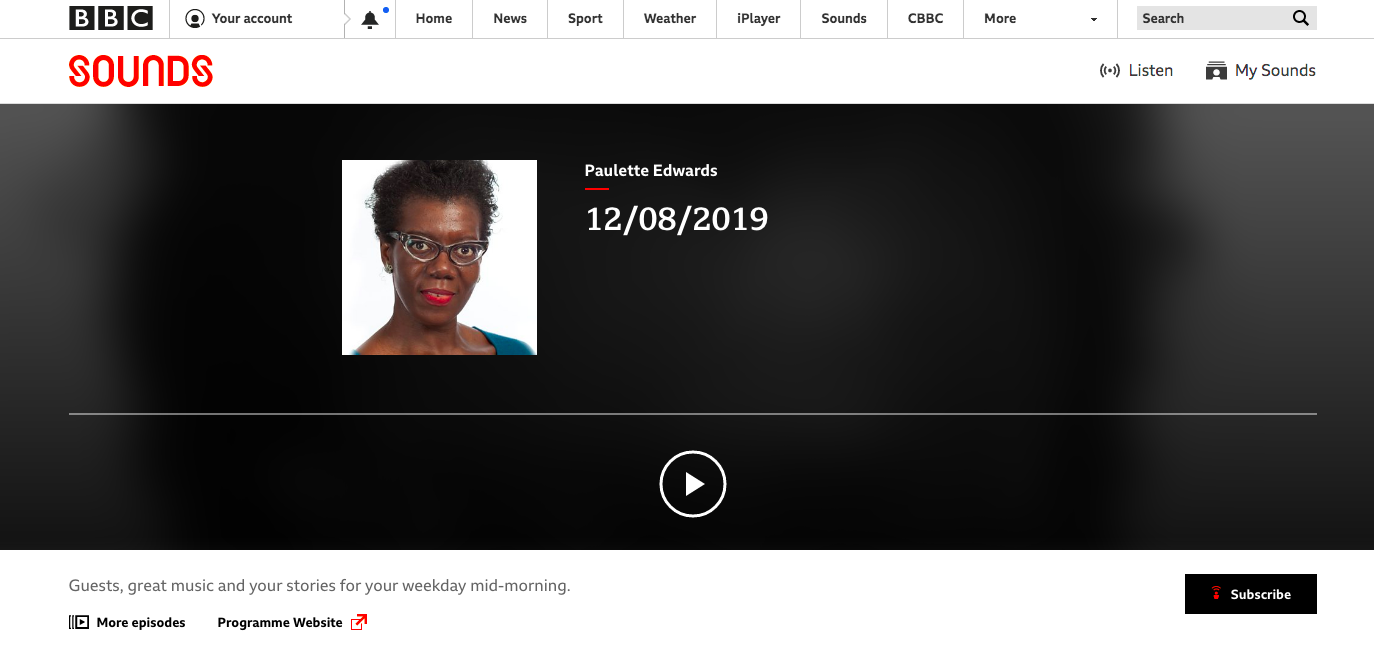Open the Listen live link
This screenshot has height=669, width=1374.
click(1136, 70)
